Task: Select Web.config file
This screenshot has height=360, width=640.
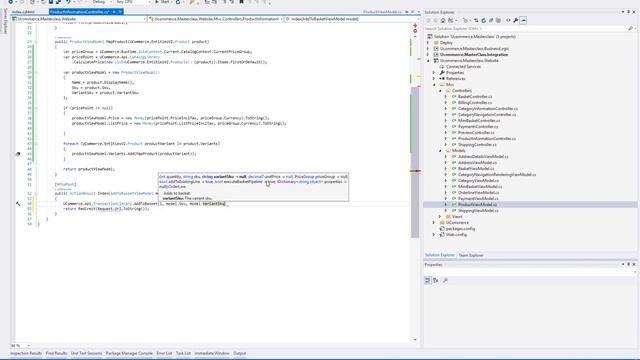Action: pos(456,235)
